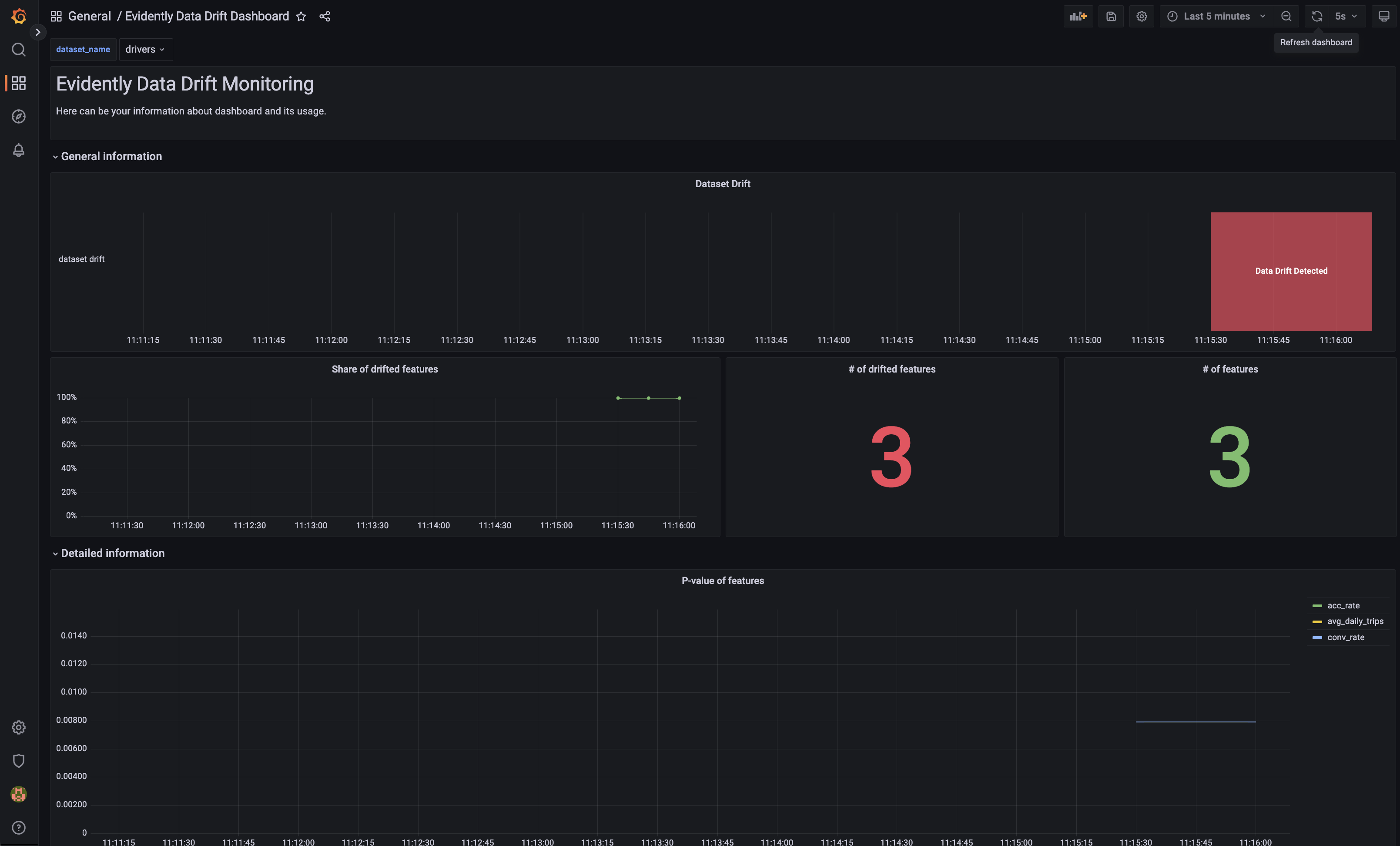The width and height of the screenshot is (1400, 846).
Task: Toggle the conv_rate legend series
Action: pos(1346,638)
